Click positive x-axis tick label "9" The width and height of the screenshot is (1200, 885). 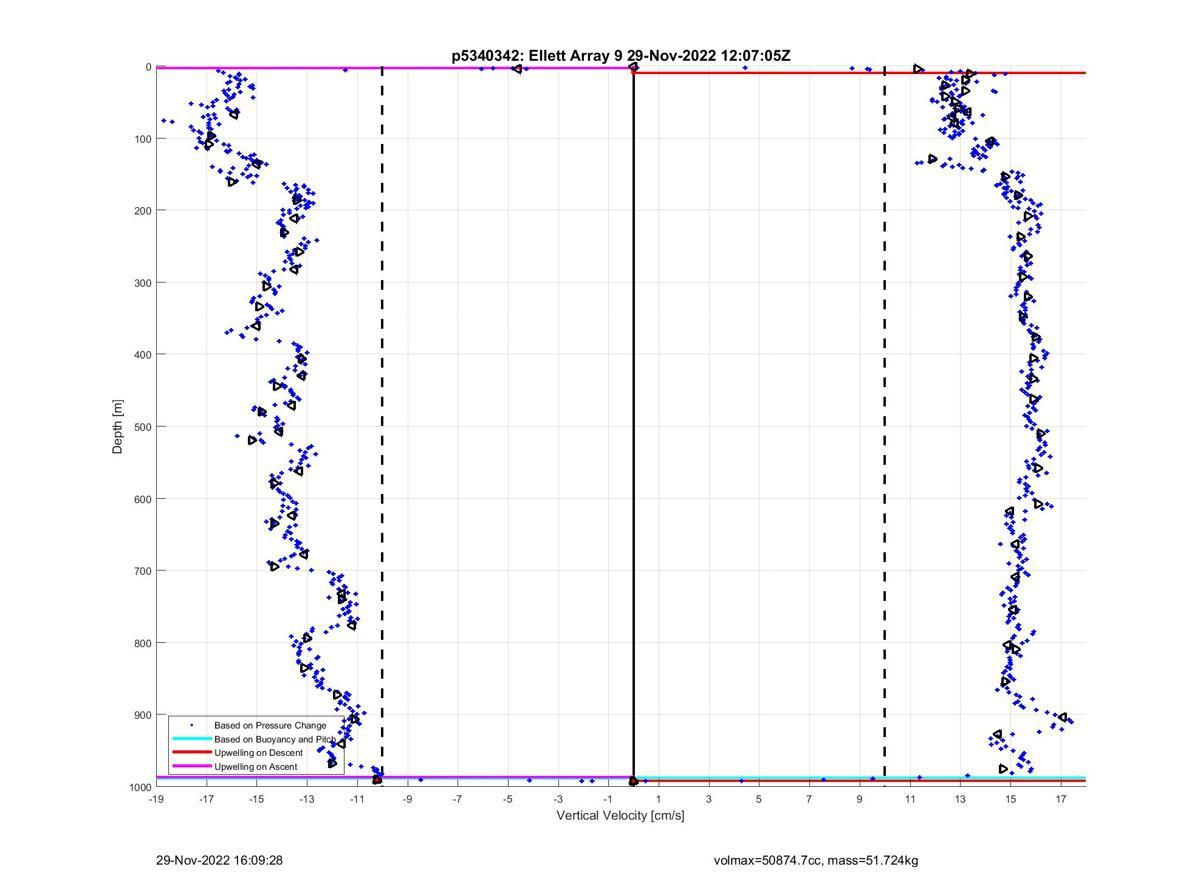(x=860, y=799)
